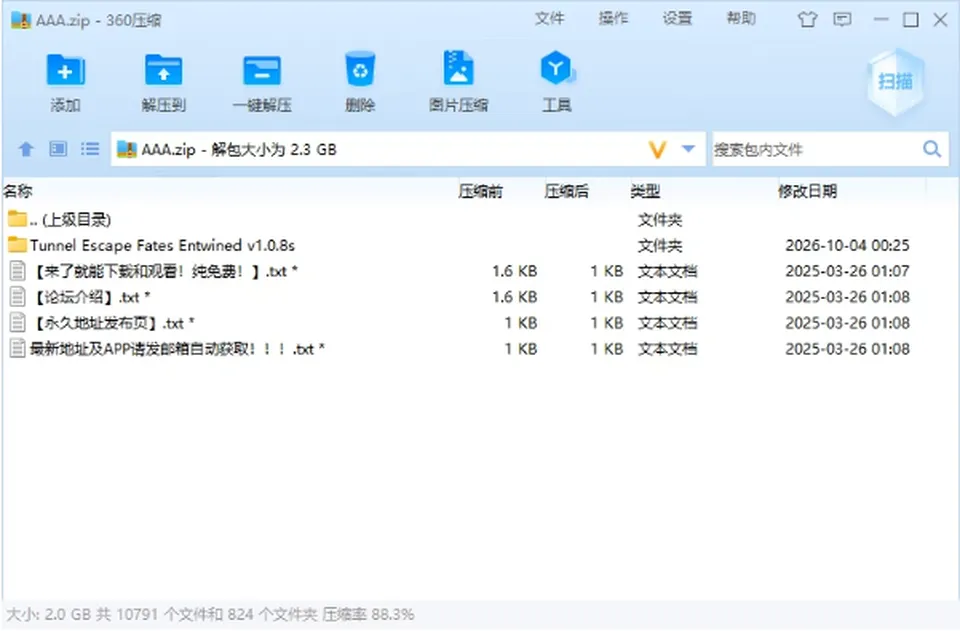Click the folder icon of Tunnel Escape row
Screen dimensions: 960x631
click(x=17, y=245)
